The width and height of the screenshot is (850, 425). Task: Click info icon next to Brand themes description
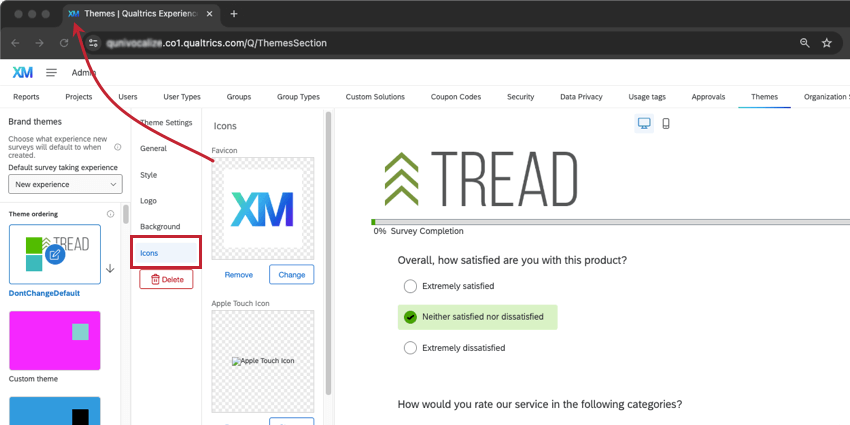pyautogui.click(x=118, y=147)
